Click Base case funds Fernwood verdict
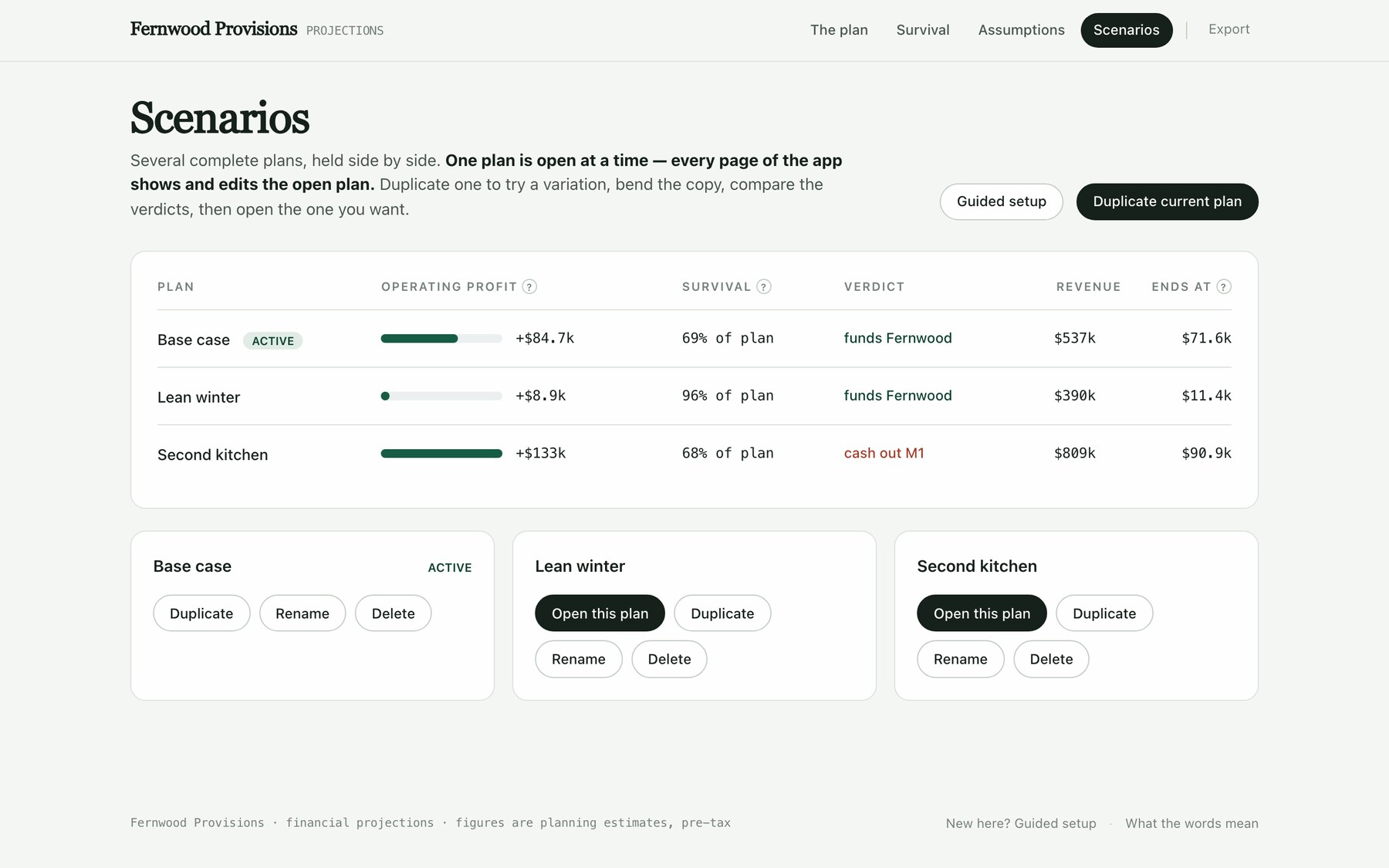The width and height of the screenshot is (1389, 868). 897,338
